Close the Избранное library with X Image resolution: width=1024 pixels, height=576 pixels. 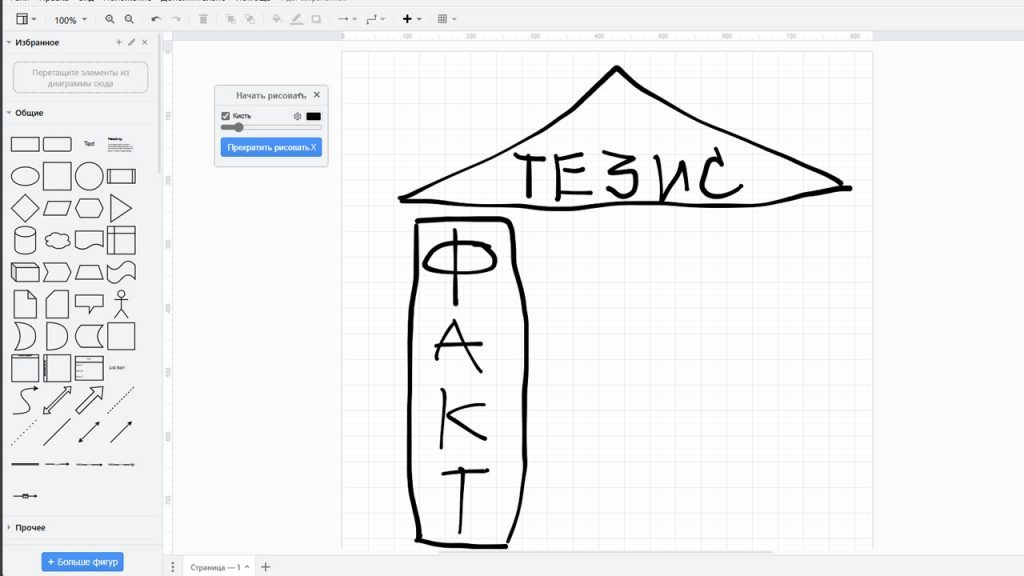144,42
